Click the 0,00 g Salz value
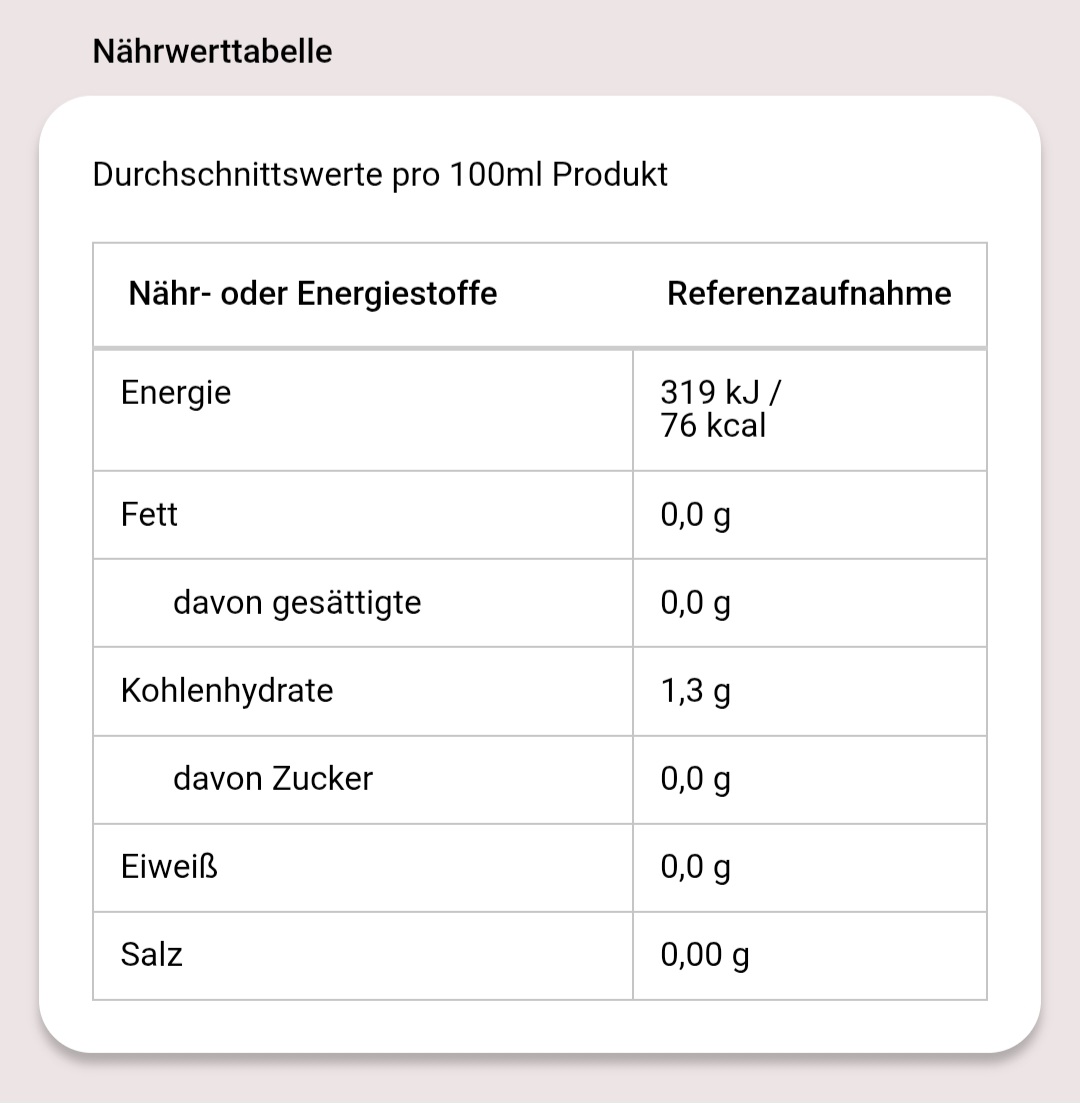Screen dimensions: 1080x1103 [705, 956]
